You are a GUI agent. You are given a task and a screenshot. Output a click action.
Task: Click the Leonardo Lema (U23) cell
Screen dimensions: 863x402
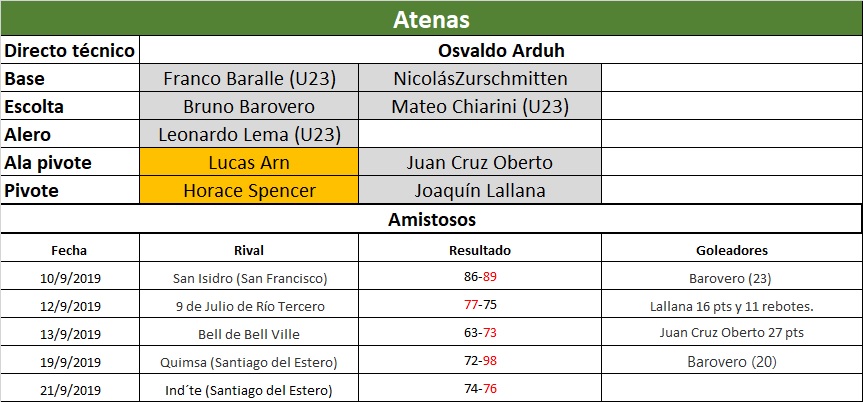coord(249,134)
